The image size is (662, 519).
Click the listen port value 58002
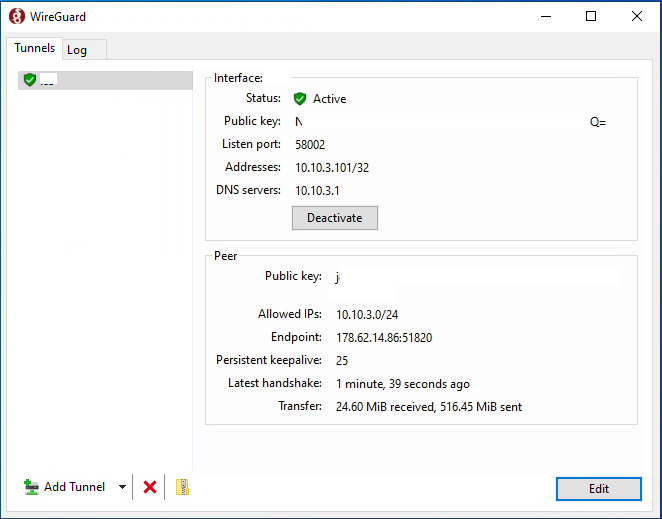point(310,145)
